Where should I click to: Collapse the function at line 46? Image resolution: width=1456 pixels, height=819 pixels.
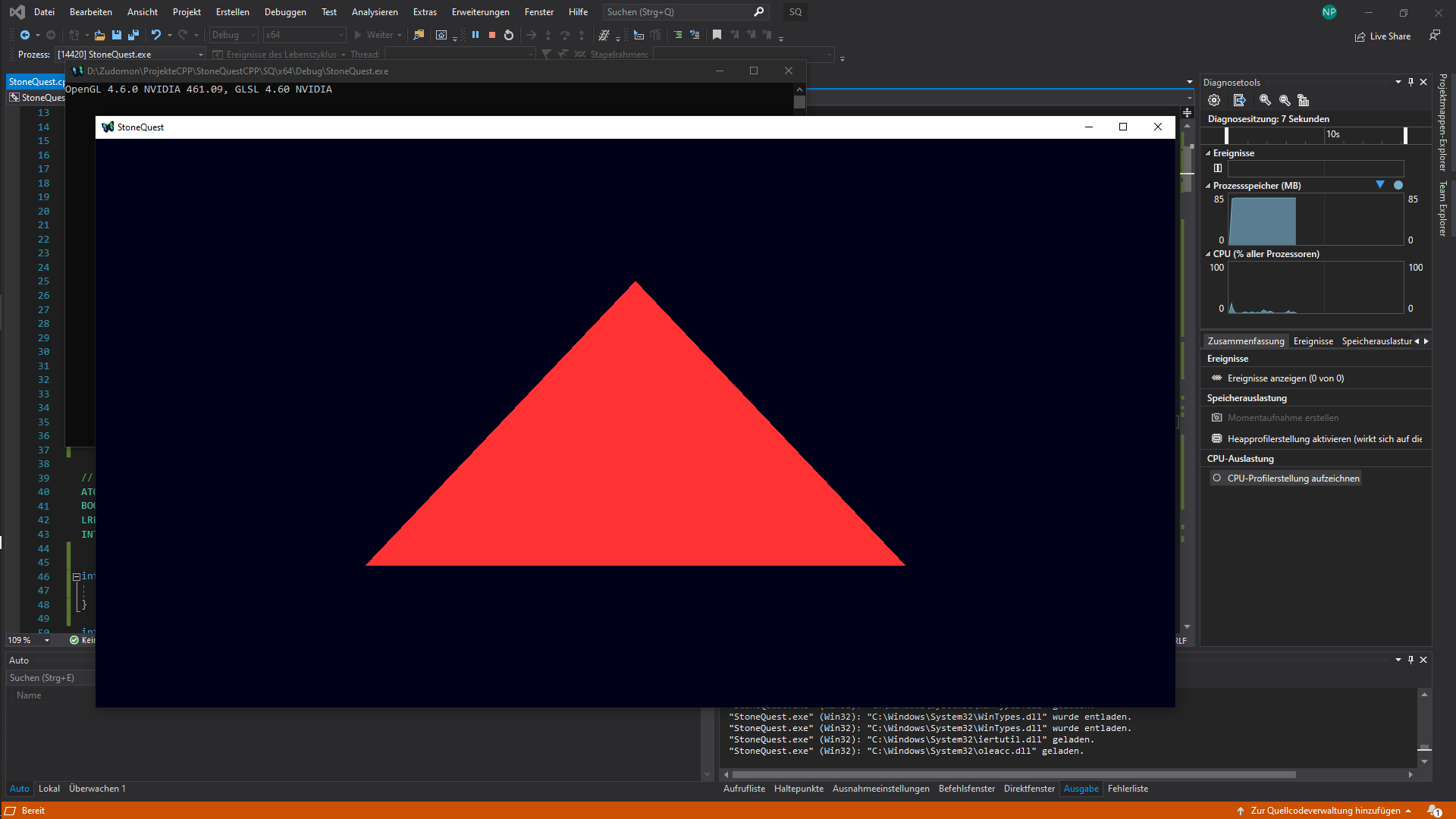coord(76,577)
